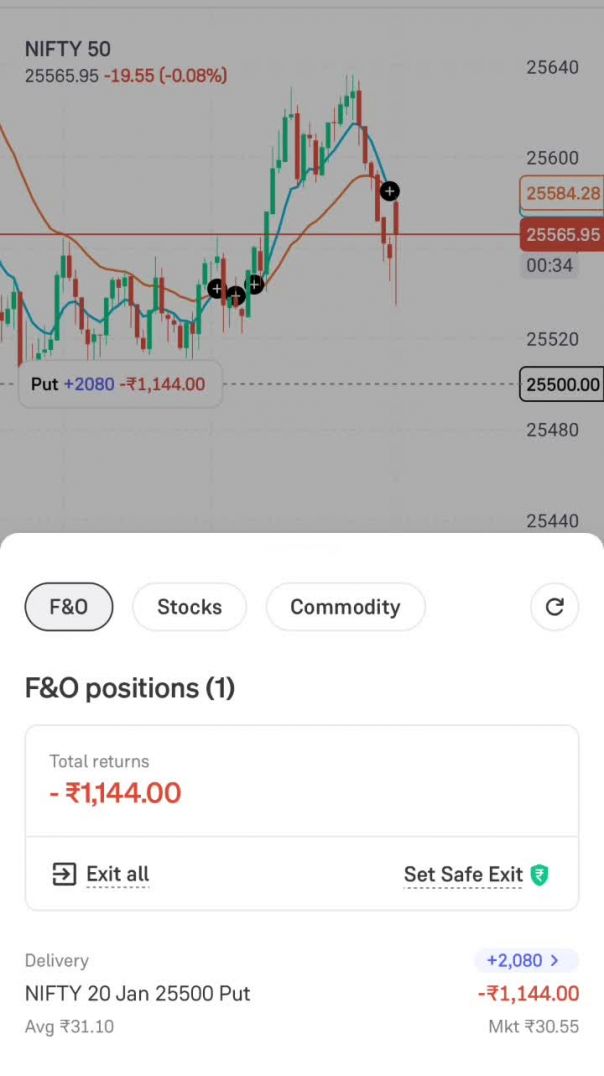Tap the Total returns amount

coord(116,793)
